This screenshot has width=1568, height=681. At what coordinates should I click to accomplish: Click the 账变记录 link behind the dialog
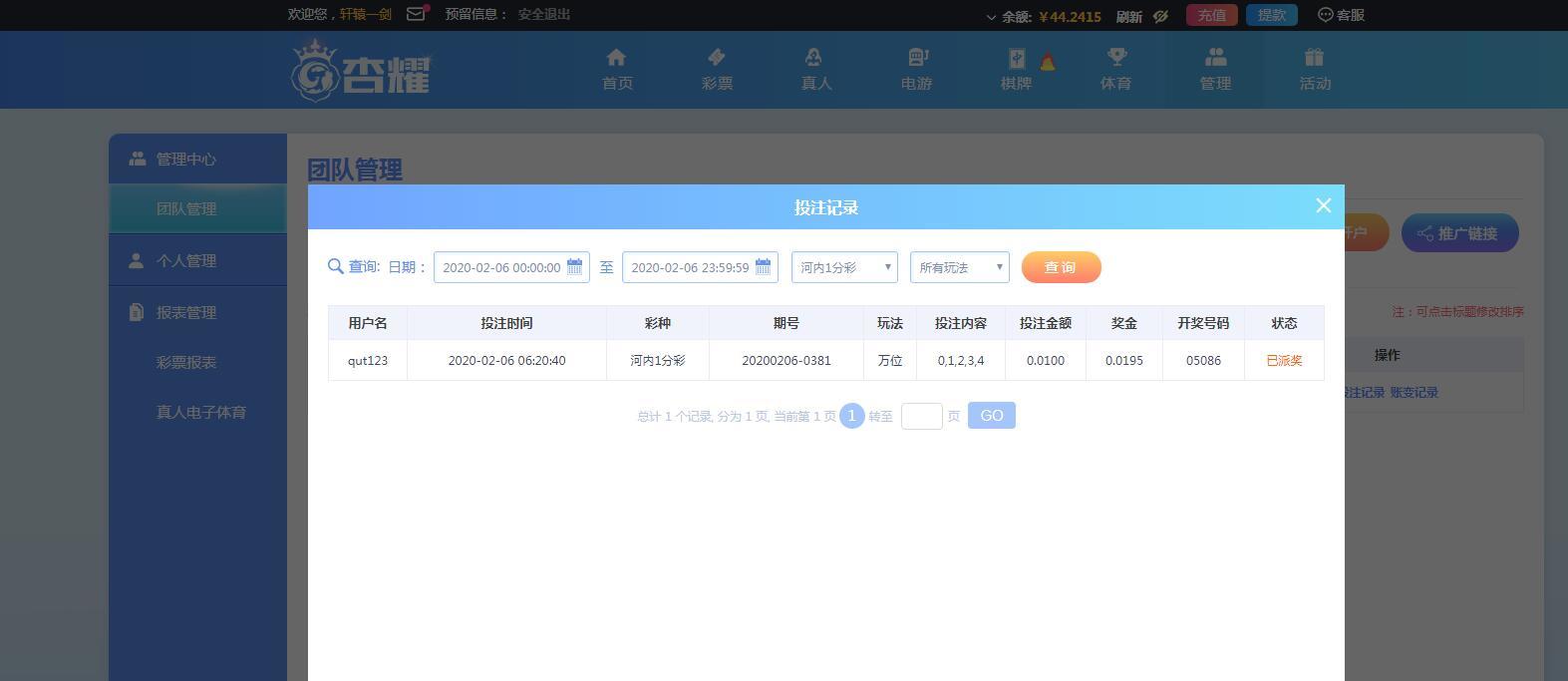click(1413, 392)
